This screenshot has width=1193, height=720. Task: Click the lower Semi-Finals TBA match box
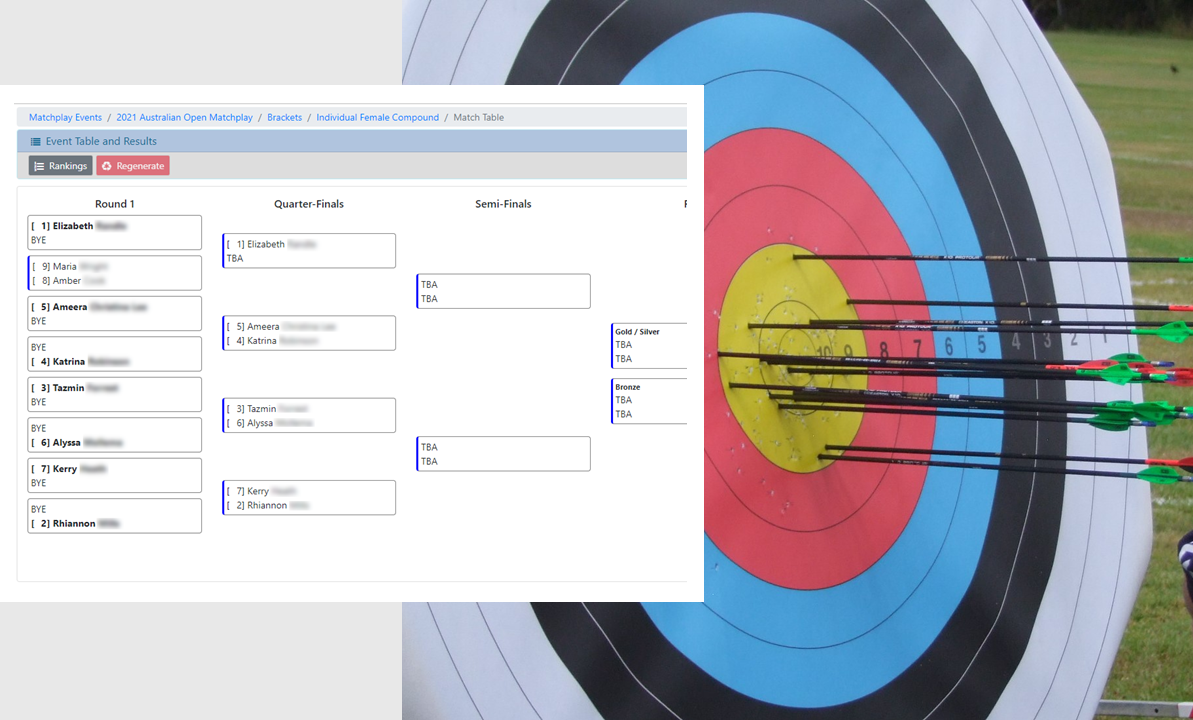pos(503,454)
